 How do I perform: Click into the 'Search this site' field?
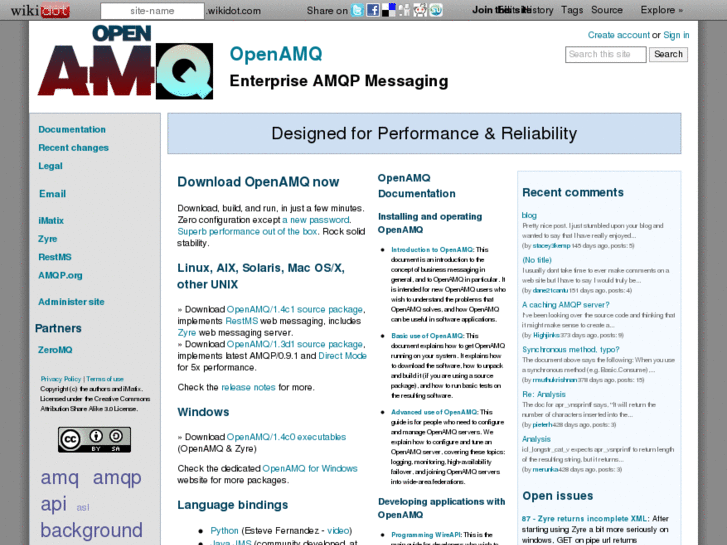point(606,54)
